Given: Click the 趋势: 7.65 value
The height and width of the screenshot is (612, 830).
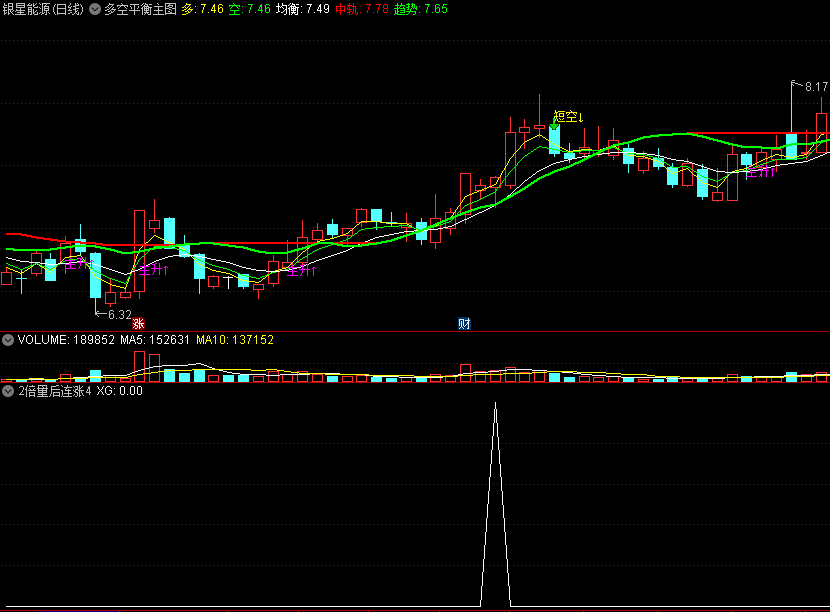Looking at the screenshot, I should click(x=421, y=9).
